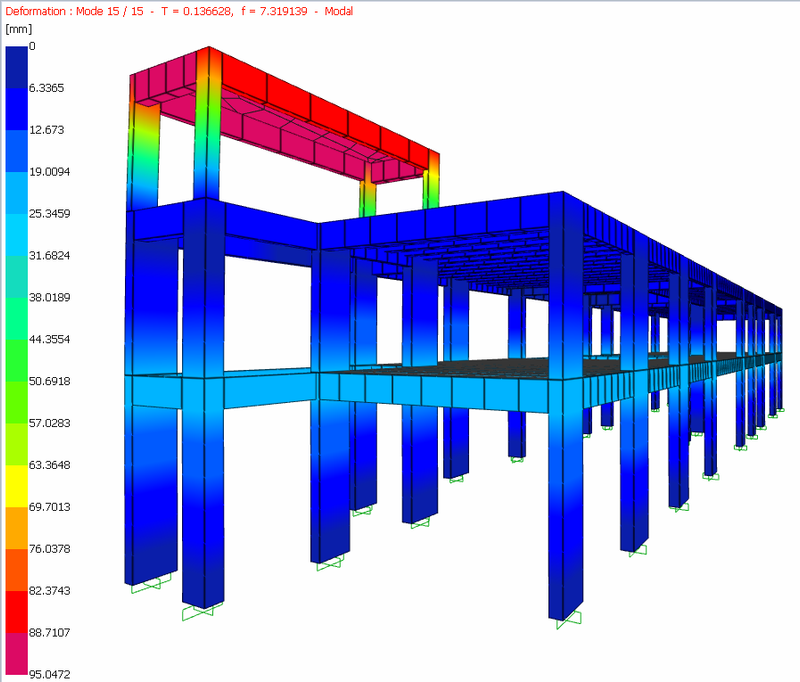Screen dimensions: 800x682
Task: Click the cyan legend swatch above 31.6824
Action: [x=16, y=235]
